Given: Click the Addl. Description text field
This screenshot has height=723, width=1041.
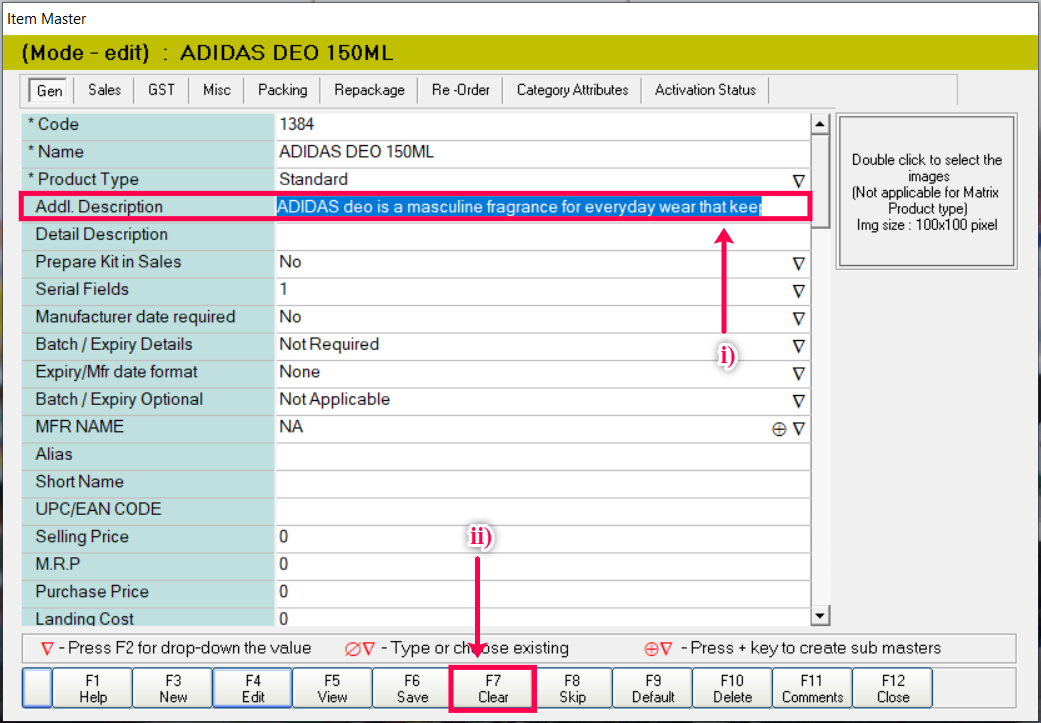Looking at the screenshot, I should (542, 207).
